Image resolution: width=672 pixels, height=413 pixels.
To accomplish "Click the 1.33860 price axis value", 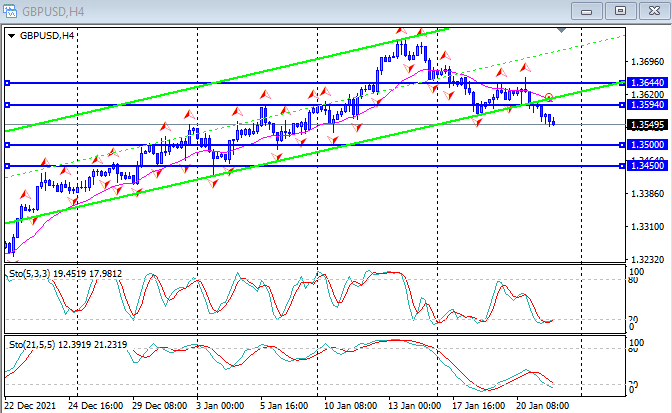I will pyautogui.click(x=647, y=194).
